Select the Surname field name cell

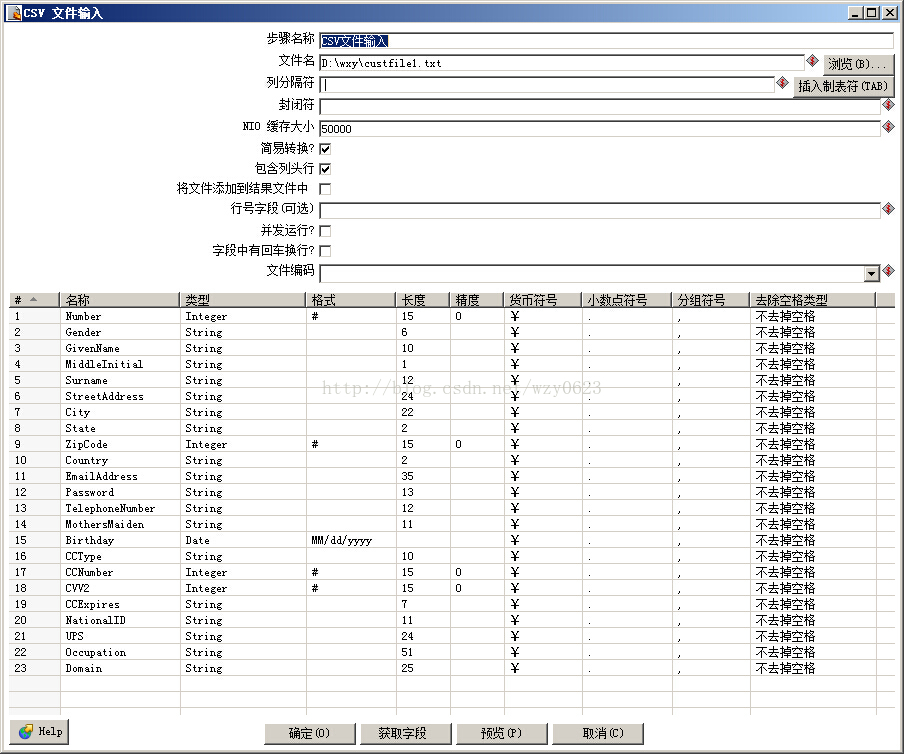pos(120,380)
